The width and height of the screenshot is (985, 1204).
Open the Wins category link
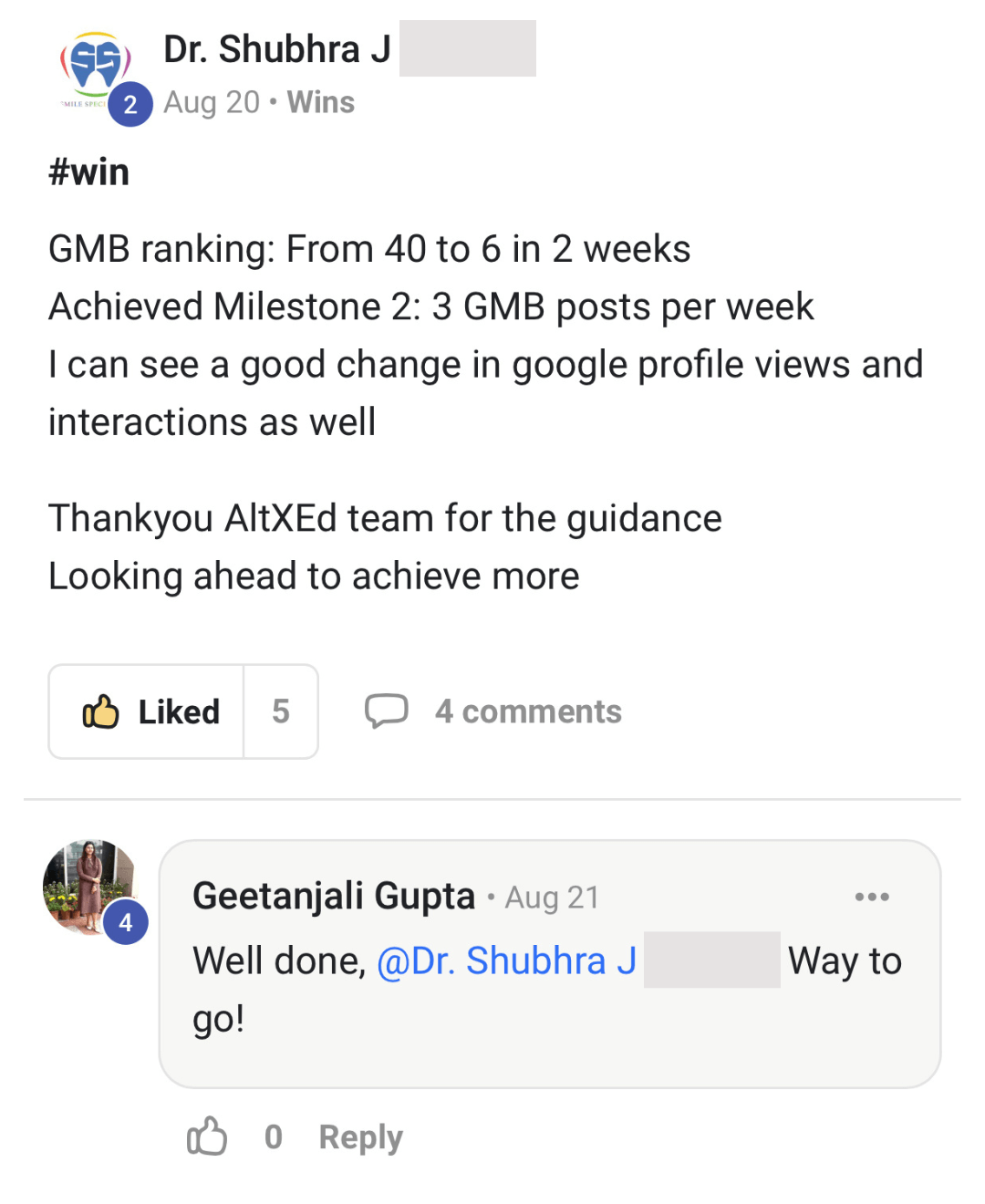[x=321, y=102]
